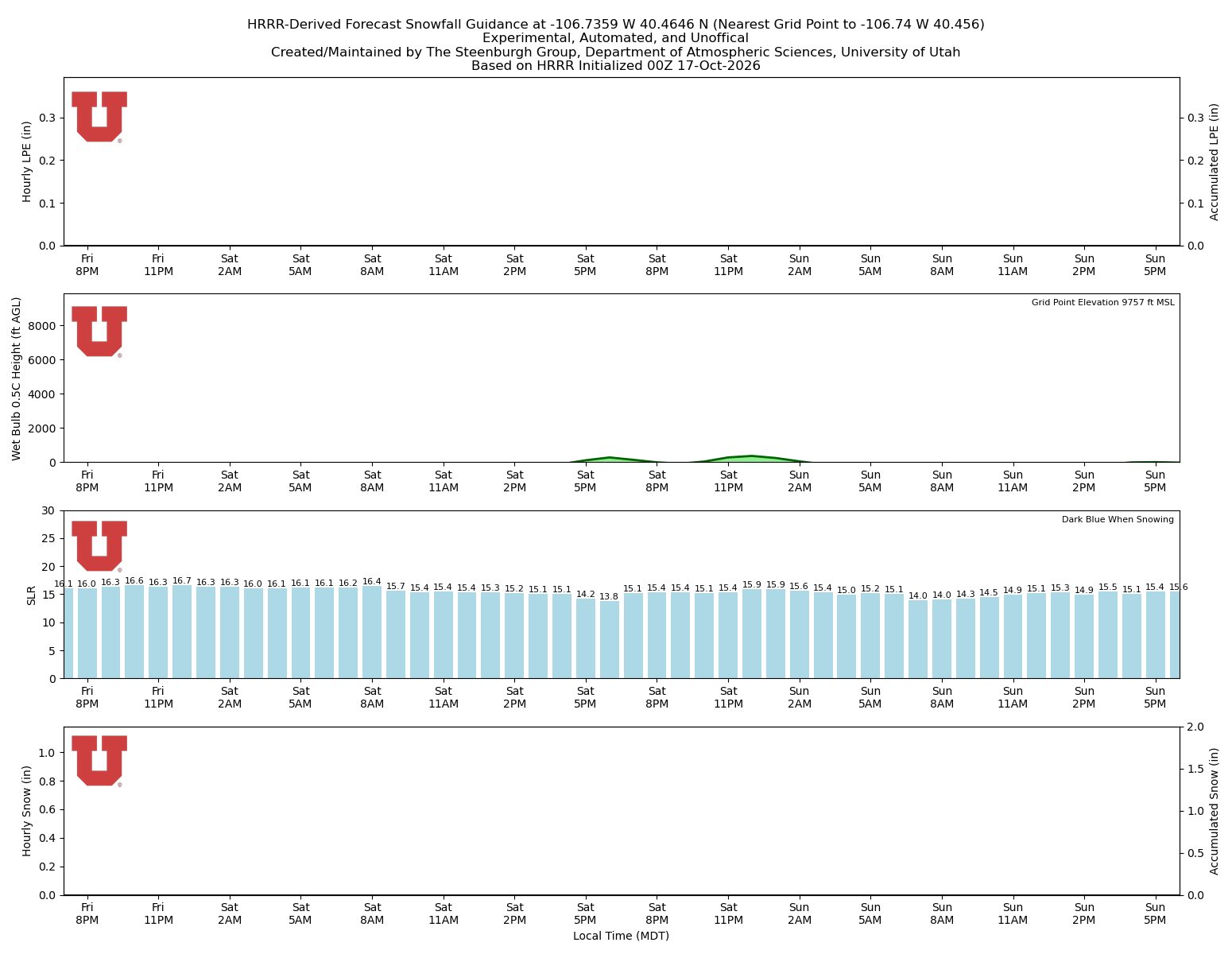This screenshot has width=1232, height=954.
Task: Click the SLR bar labeled 16.7
Action: pos(182,632)
